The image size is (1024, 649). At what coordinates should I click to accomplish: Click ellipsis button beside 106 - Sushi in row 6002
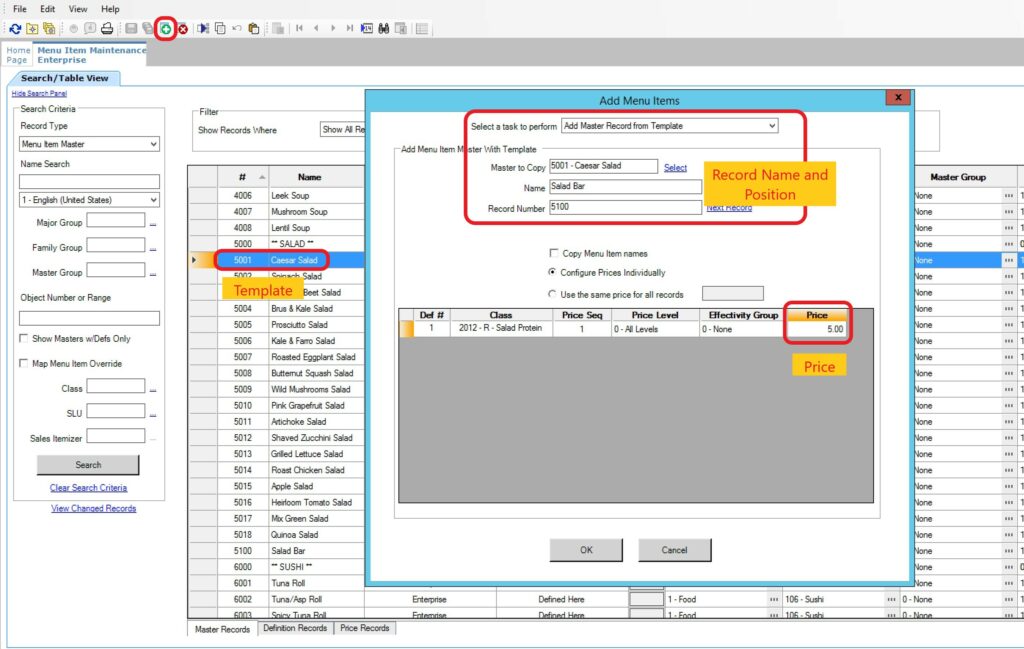click(891, 599)
